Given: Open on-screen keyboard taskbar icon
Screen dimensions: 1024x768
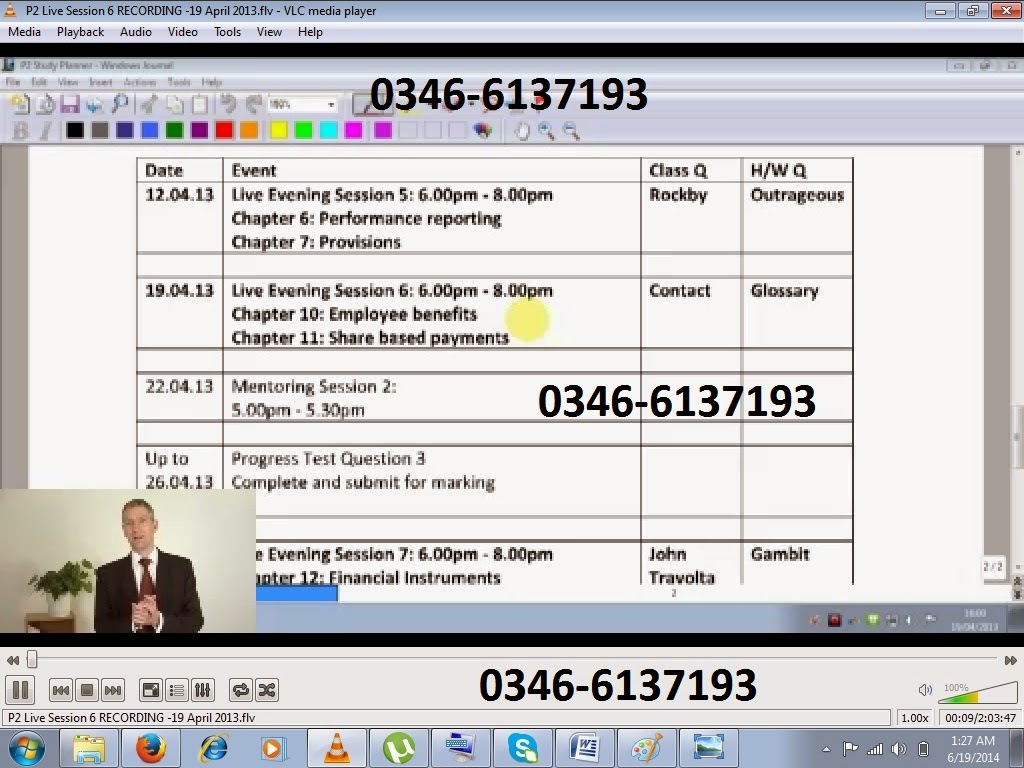Looking at the screenshot, I should coord(461,748).
